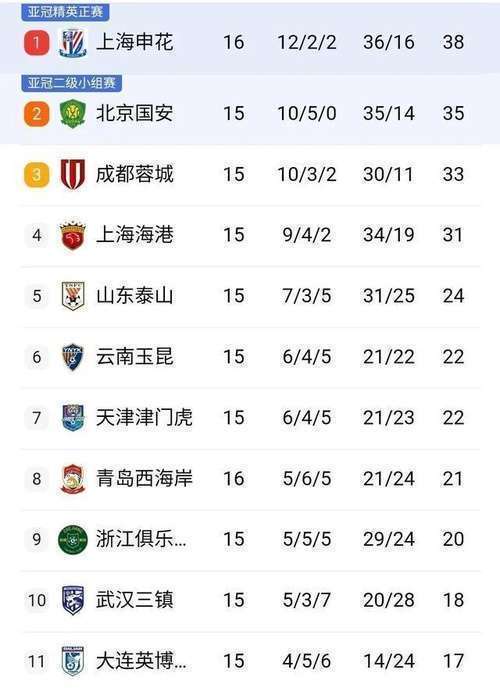Select the Qingdao West Coast crest
The width and height of the screenshot is (500, 691).
(73, 479)
